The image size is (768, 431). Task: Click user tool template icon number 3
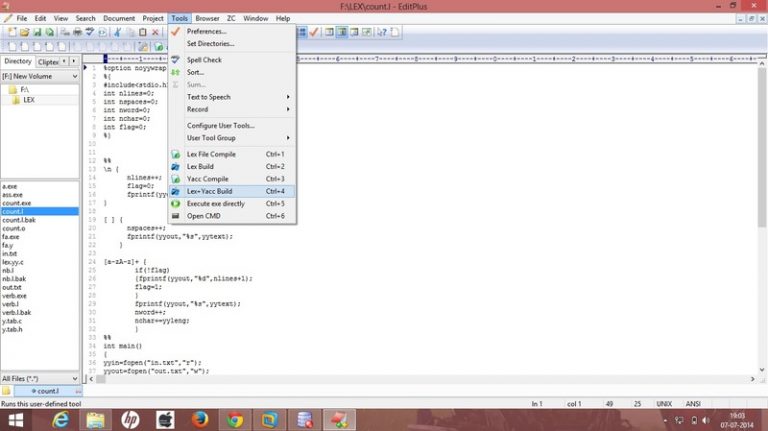(37, 47)
